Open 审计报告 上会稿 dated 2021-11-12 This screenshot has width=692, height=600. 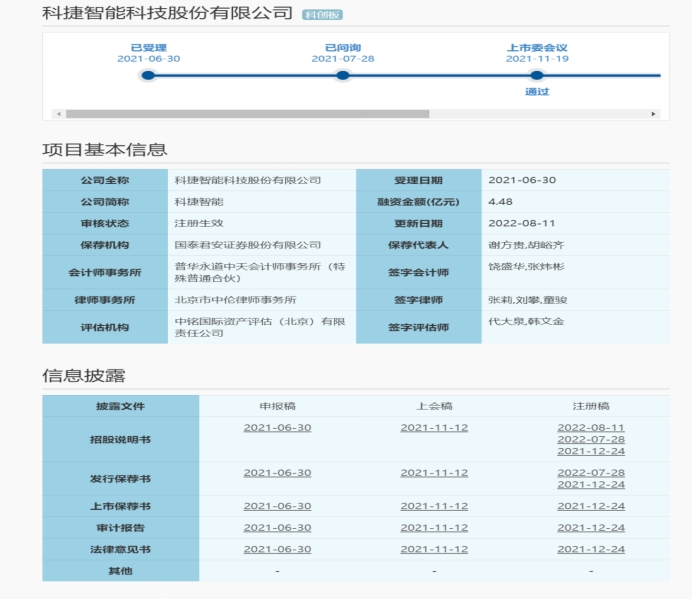click(x=434, y=528)
